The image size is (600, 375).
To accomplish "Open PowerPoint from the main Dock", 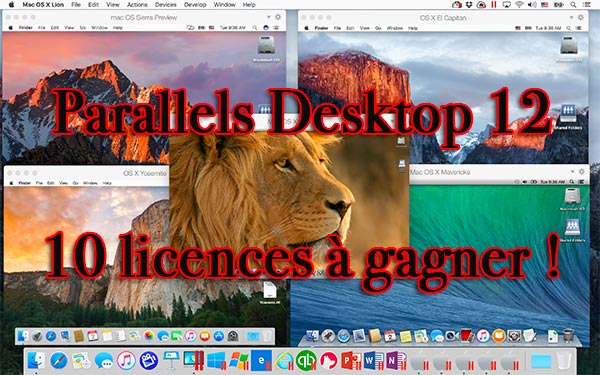I will coord(351,361).
